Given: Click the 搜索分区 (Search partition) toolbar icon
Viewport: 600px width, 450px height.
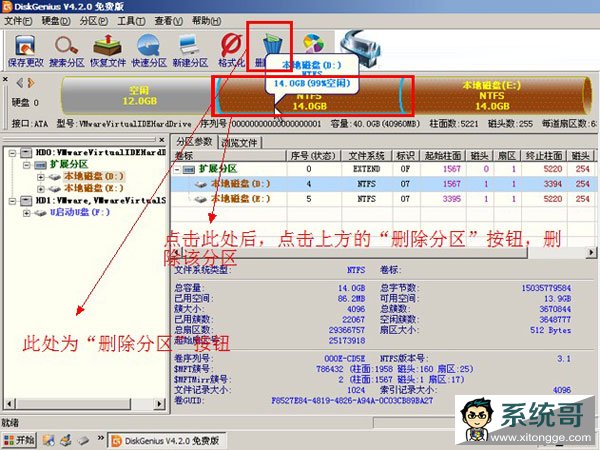Looking at the screenshot, I should click(x=67, y=51).
